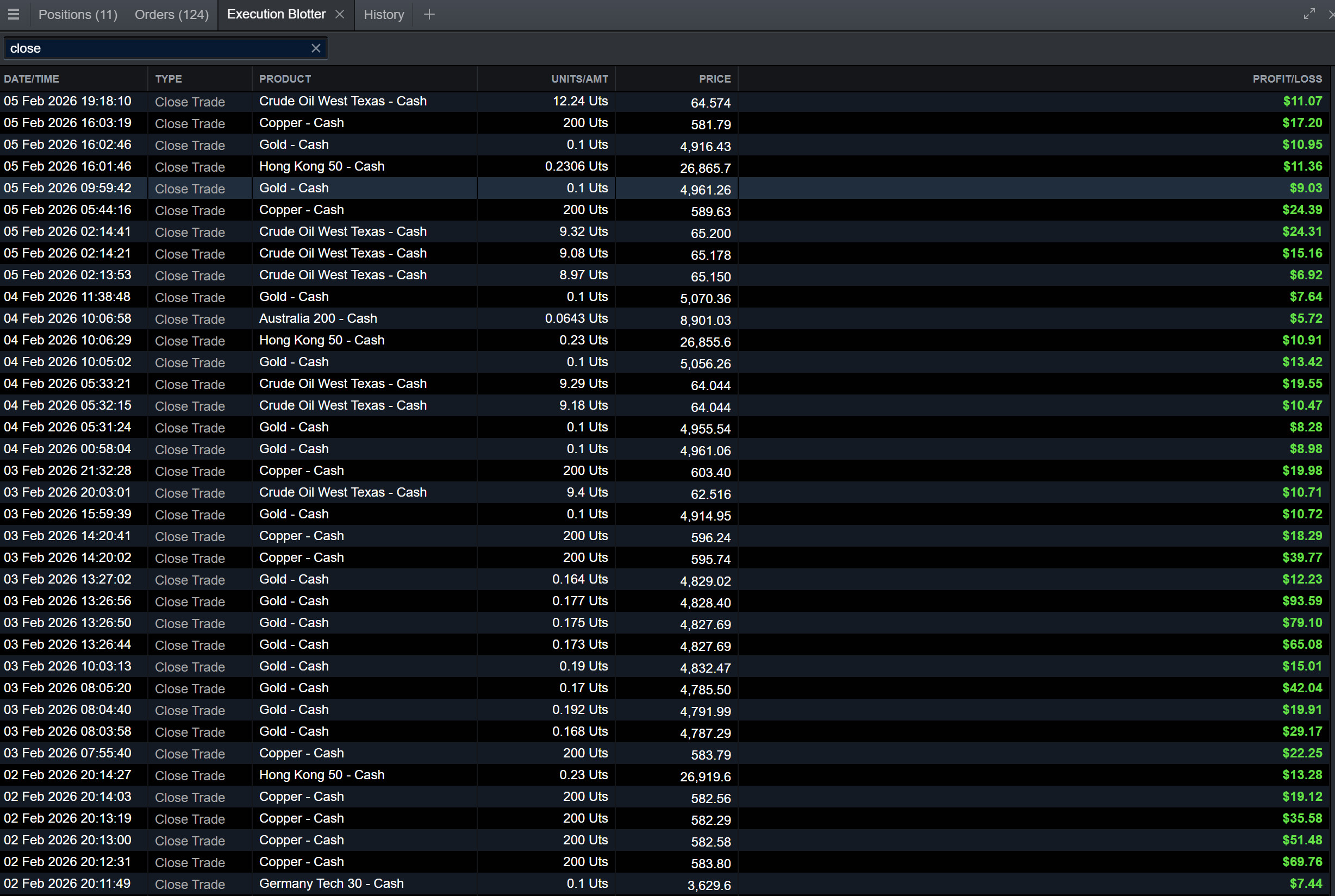Screen dimensions: 1335x896
Task: Sort by the PROFIT/LOSS column header
Action: [1287, 79]
